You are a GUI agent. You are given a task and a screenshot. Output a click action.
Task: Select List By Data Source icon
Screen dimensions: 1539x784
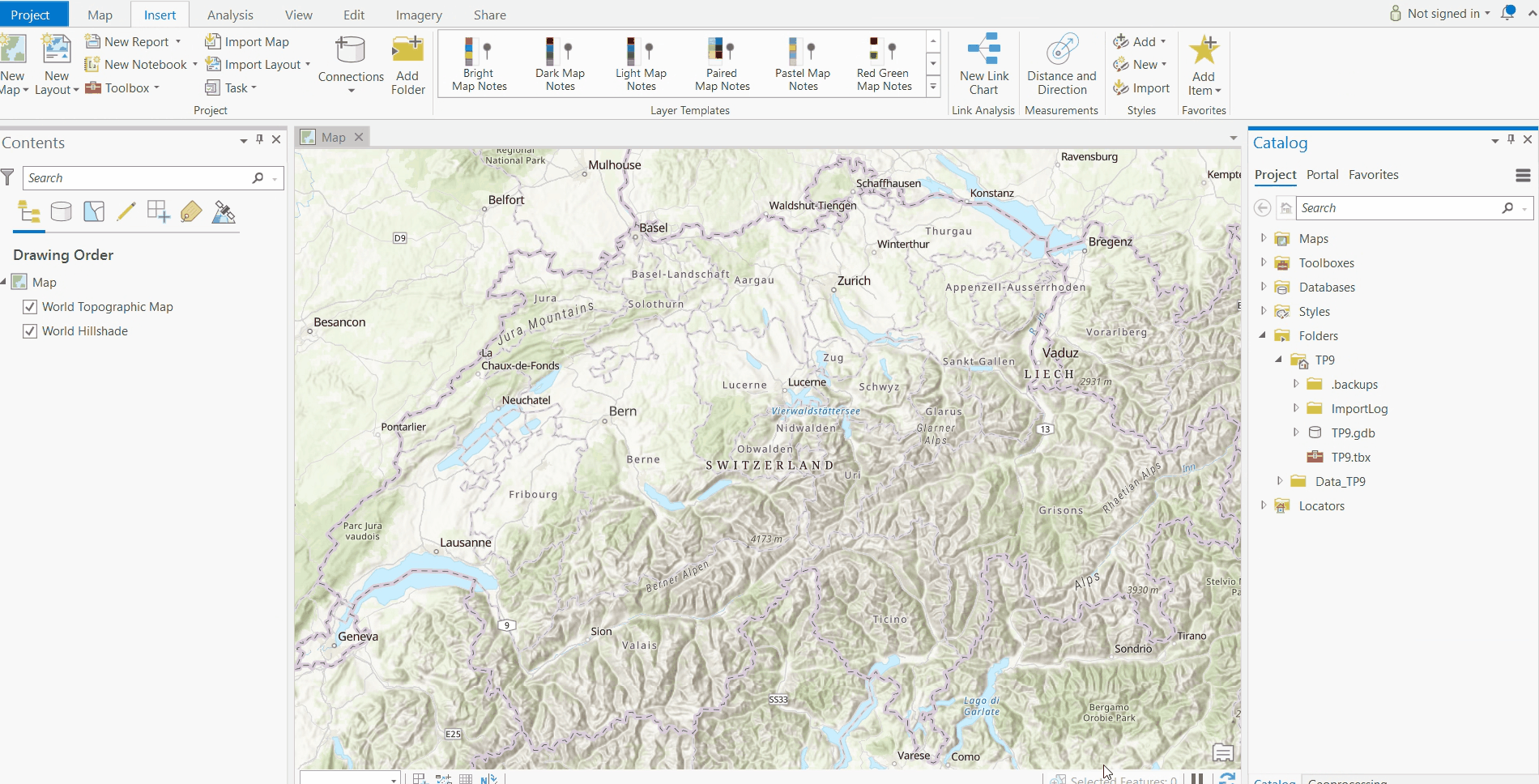point(62,213)
